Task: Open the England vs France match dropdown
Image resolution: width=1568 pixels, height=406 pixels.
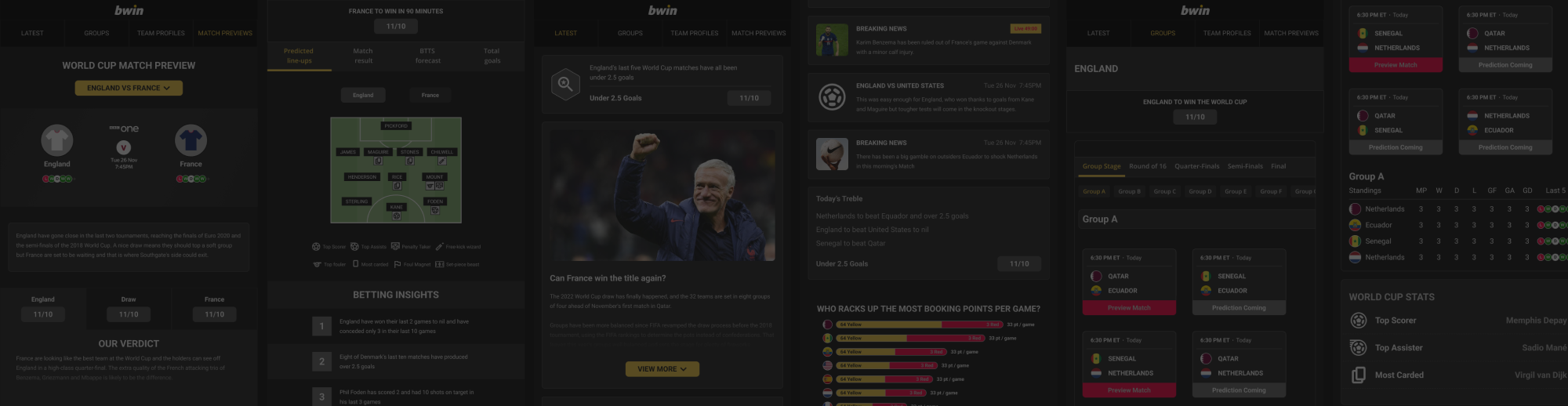Action: click(129, 88)
